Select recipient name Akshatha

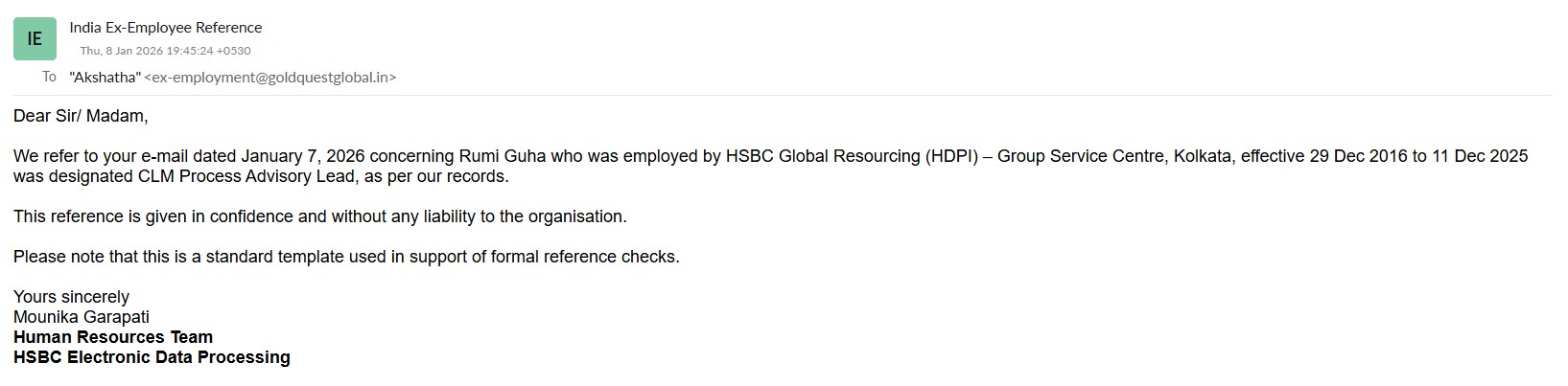coord(105,78)
